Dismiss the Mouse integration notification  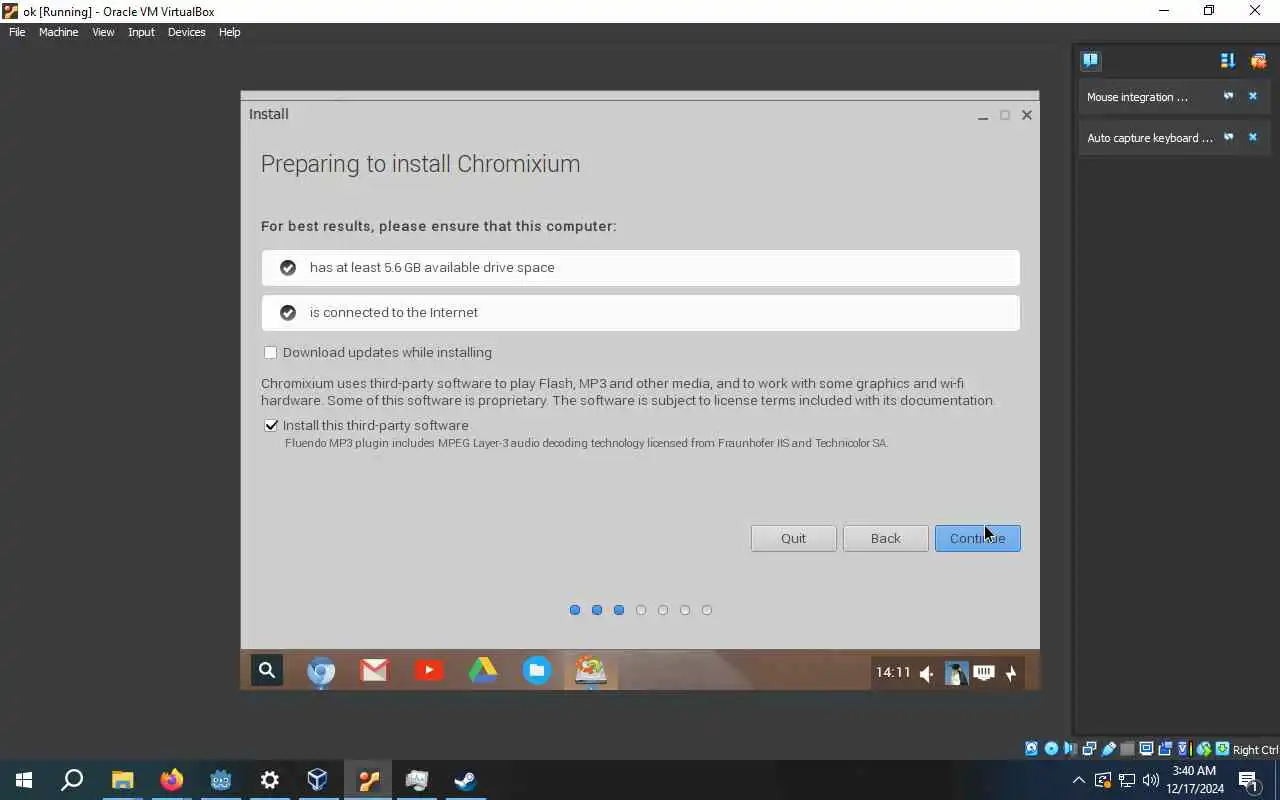click(x=1252, y=97)
